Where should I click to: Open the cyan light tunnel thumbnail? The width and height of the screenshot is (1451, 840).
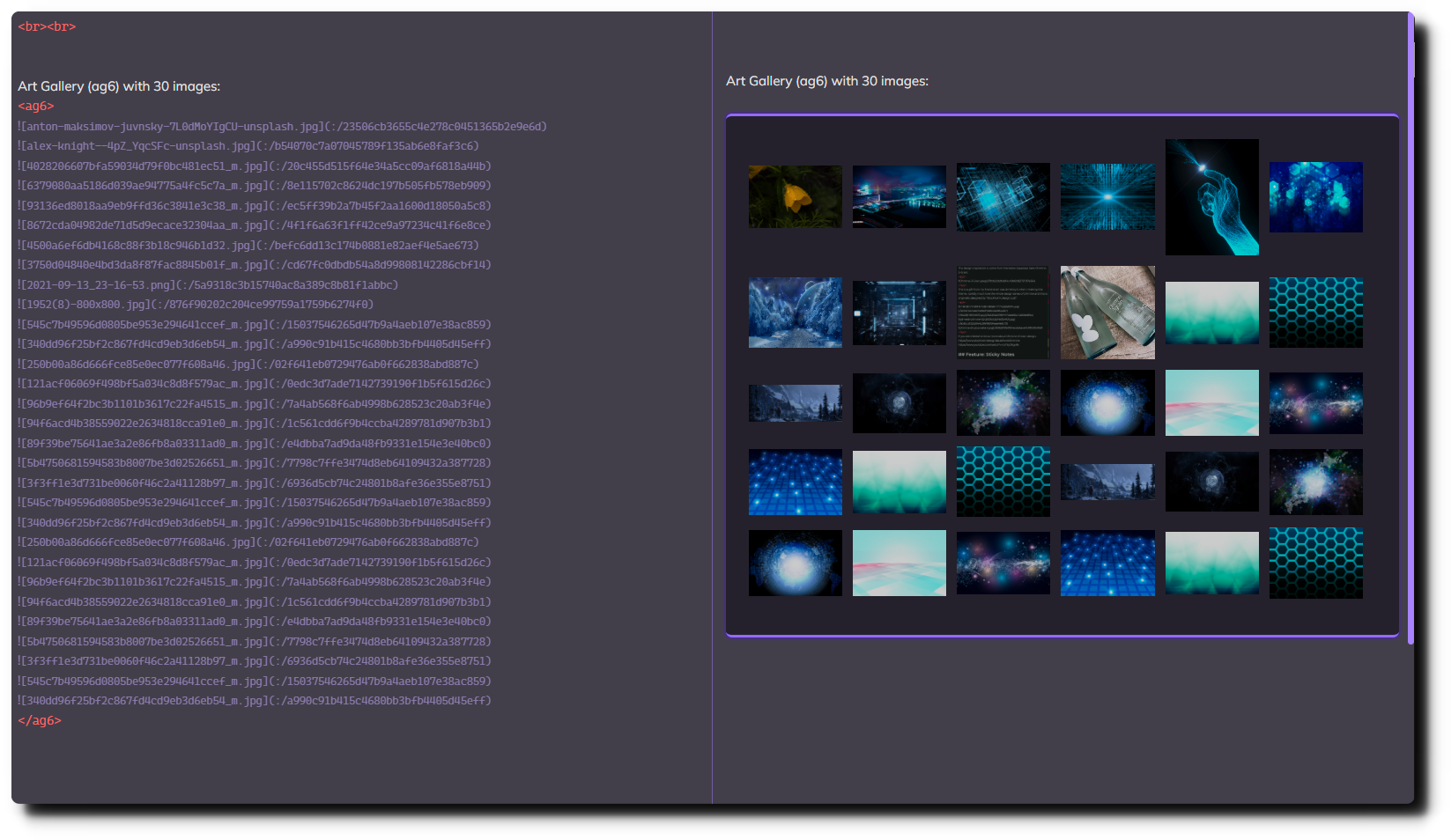coord(1107,197)
